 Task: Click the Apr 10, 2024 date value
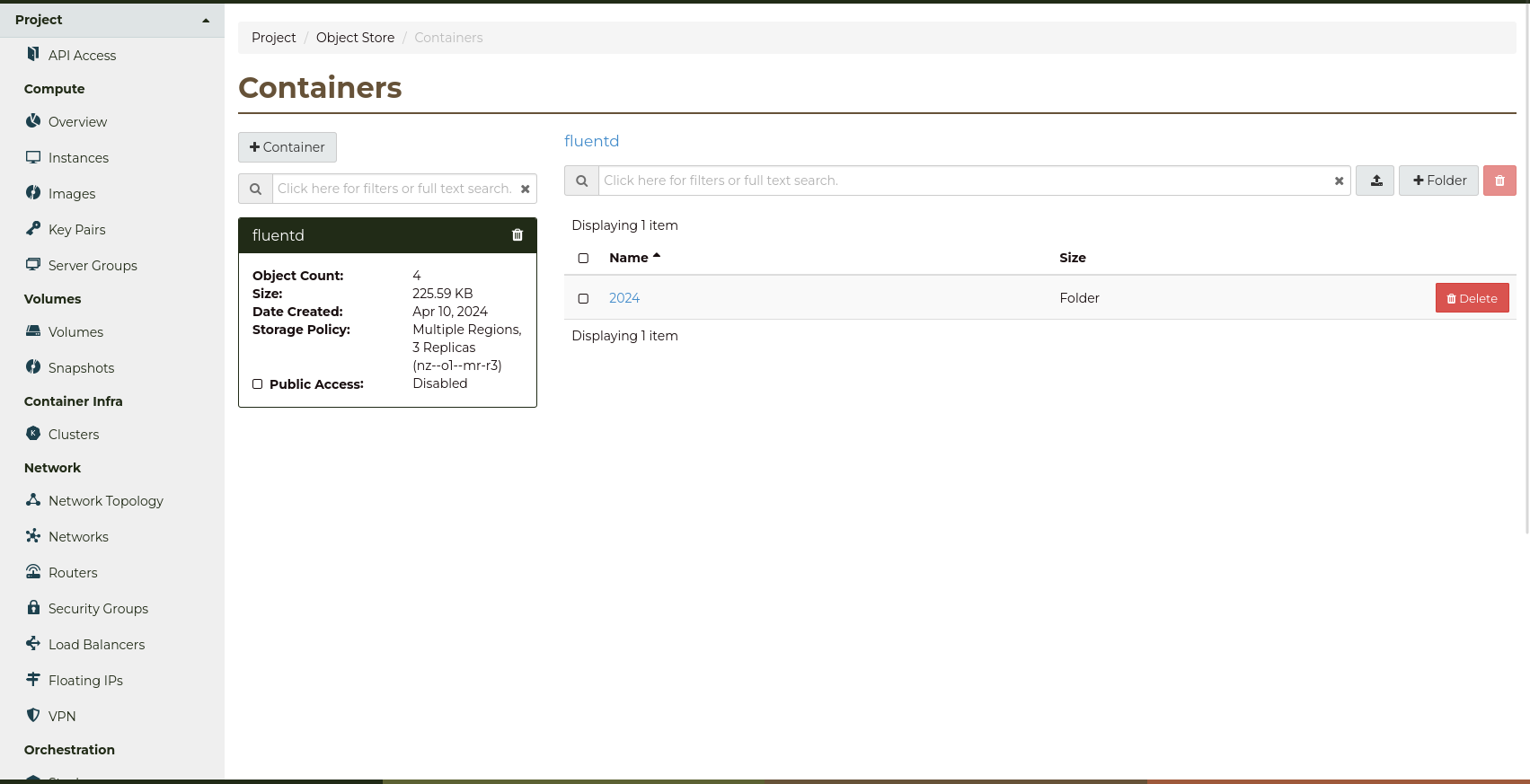click(x=450, y=312)
